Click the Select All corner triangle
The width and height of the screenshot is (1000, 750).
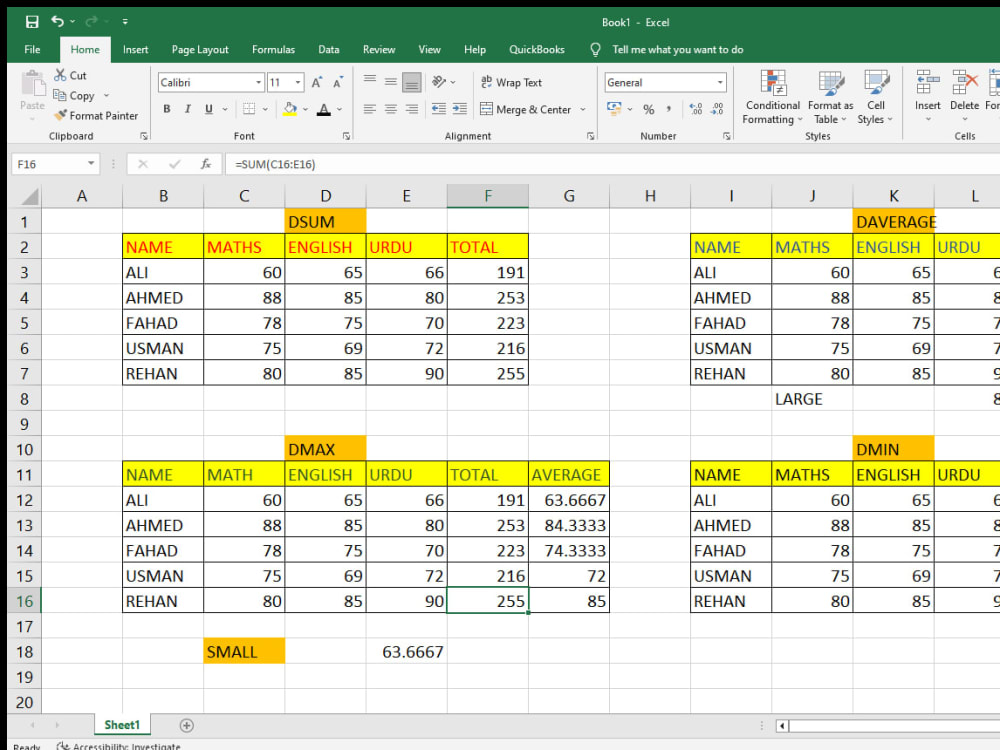(x=29, y=196)
